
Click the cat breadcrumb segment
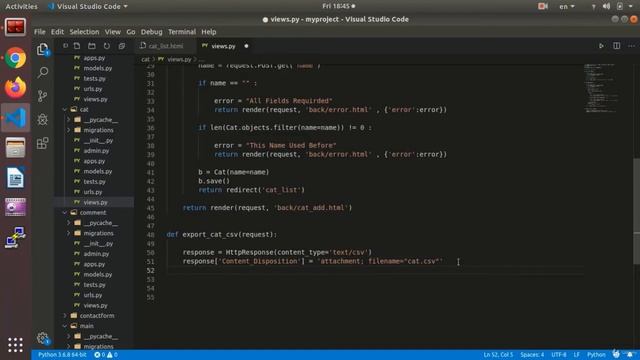click(x=145, y=60)
